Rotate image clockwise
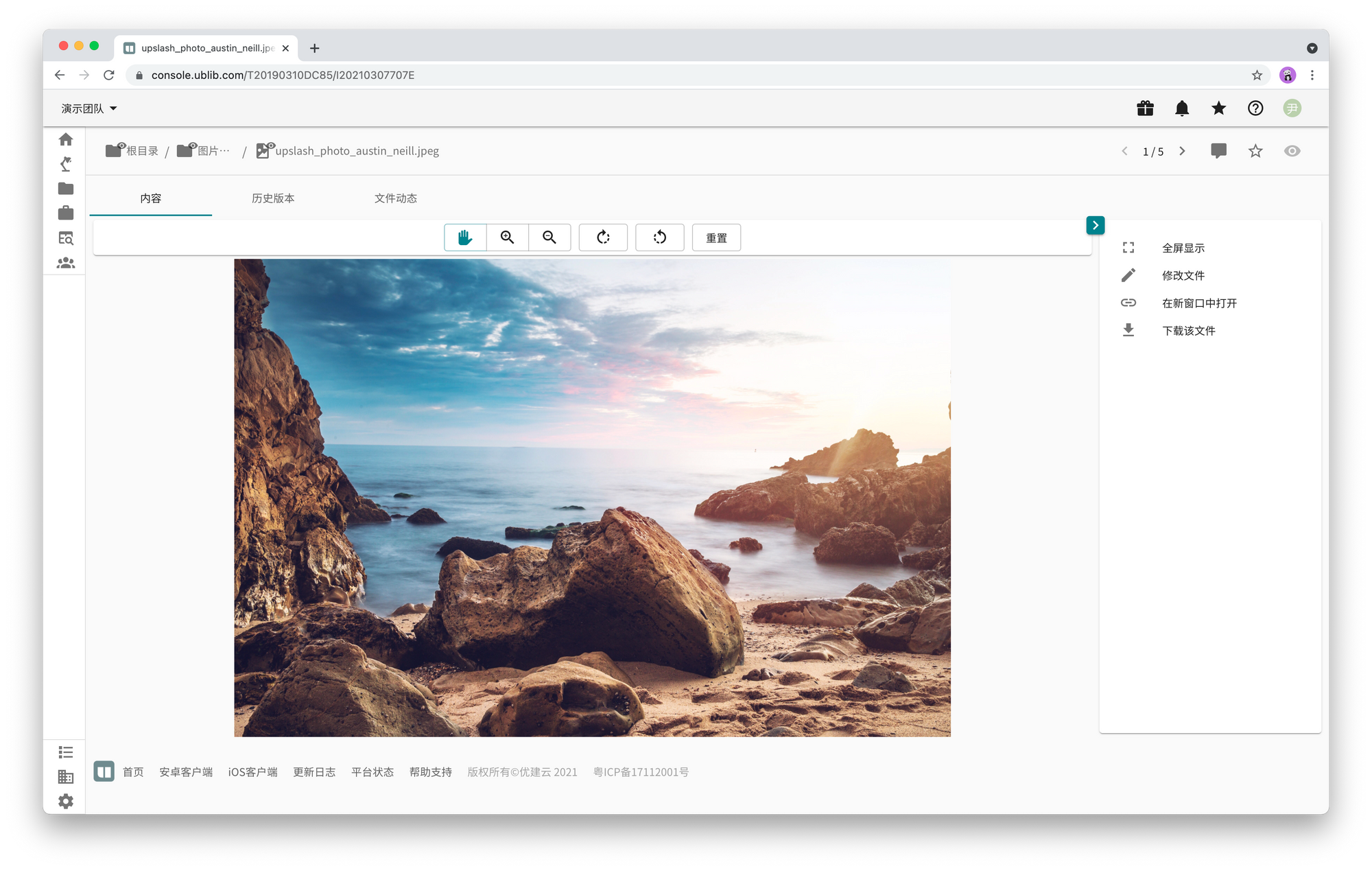 coord(603,237)
